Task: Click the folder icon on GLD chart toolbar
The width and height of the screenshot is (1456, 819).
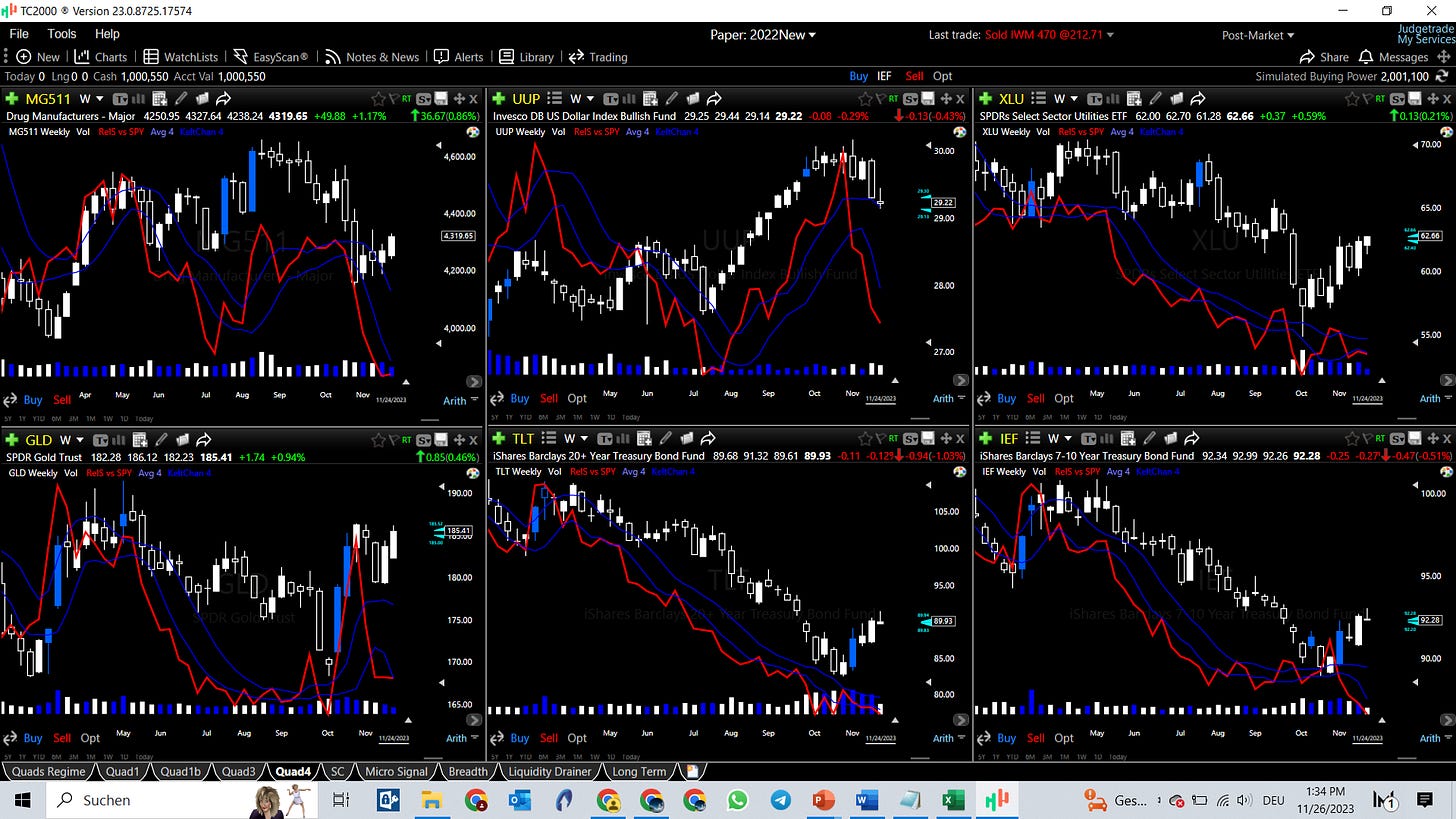Action: coord(183,440)
